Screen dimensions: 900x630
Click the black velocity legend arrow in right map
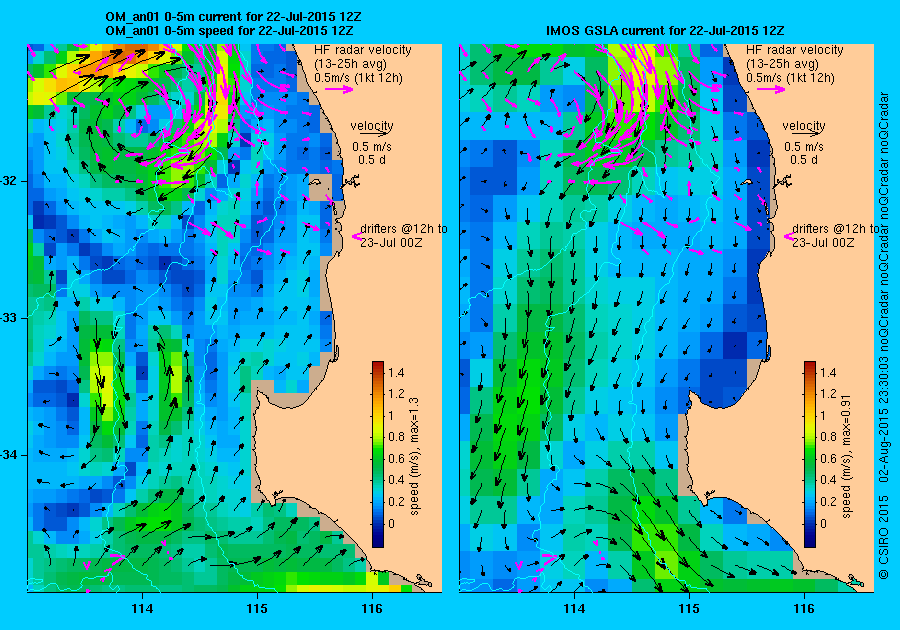(x=804, y=133)
